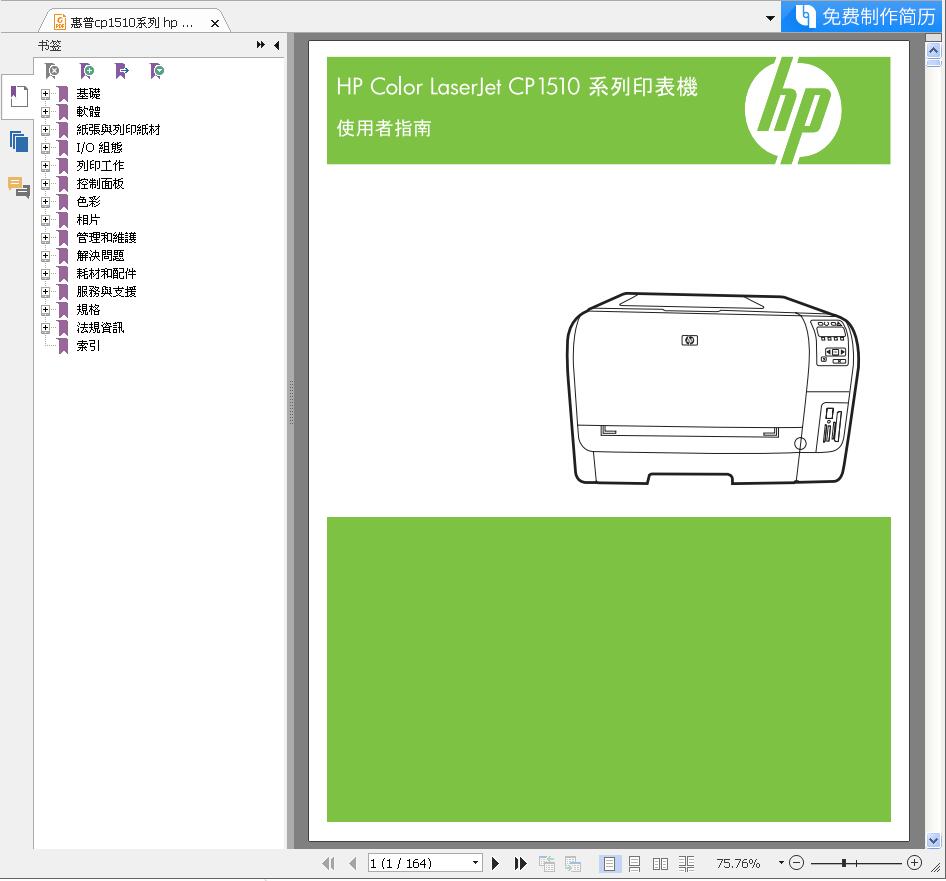
Task: Open the 解決問題 bookmark
Action: (100, 256)
